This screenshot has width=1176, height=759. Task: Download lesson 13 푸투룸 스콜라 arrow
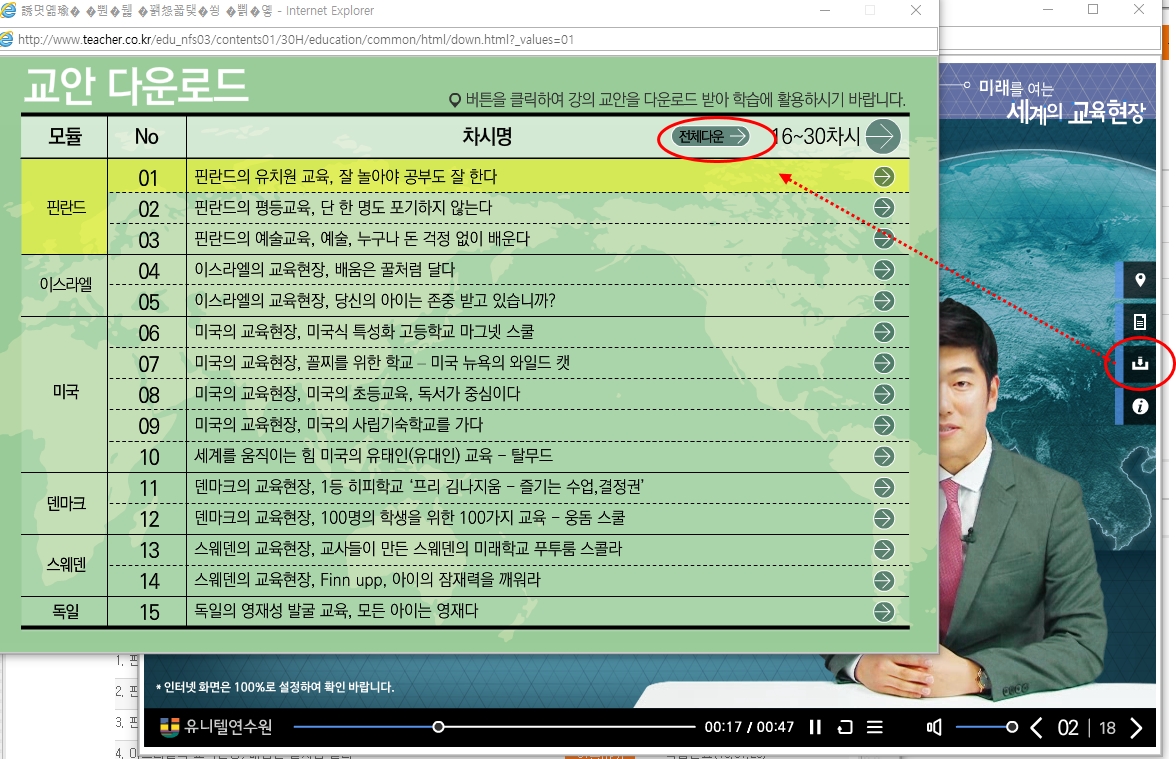(884, 550)
